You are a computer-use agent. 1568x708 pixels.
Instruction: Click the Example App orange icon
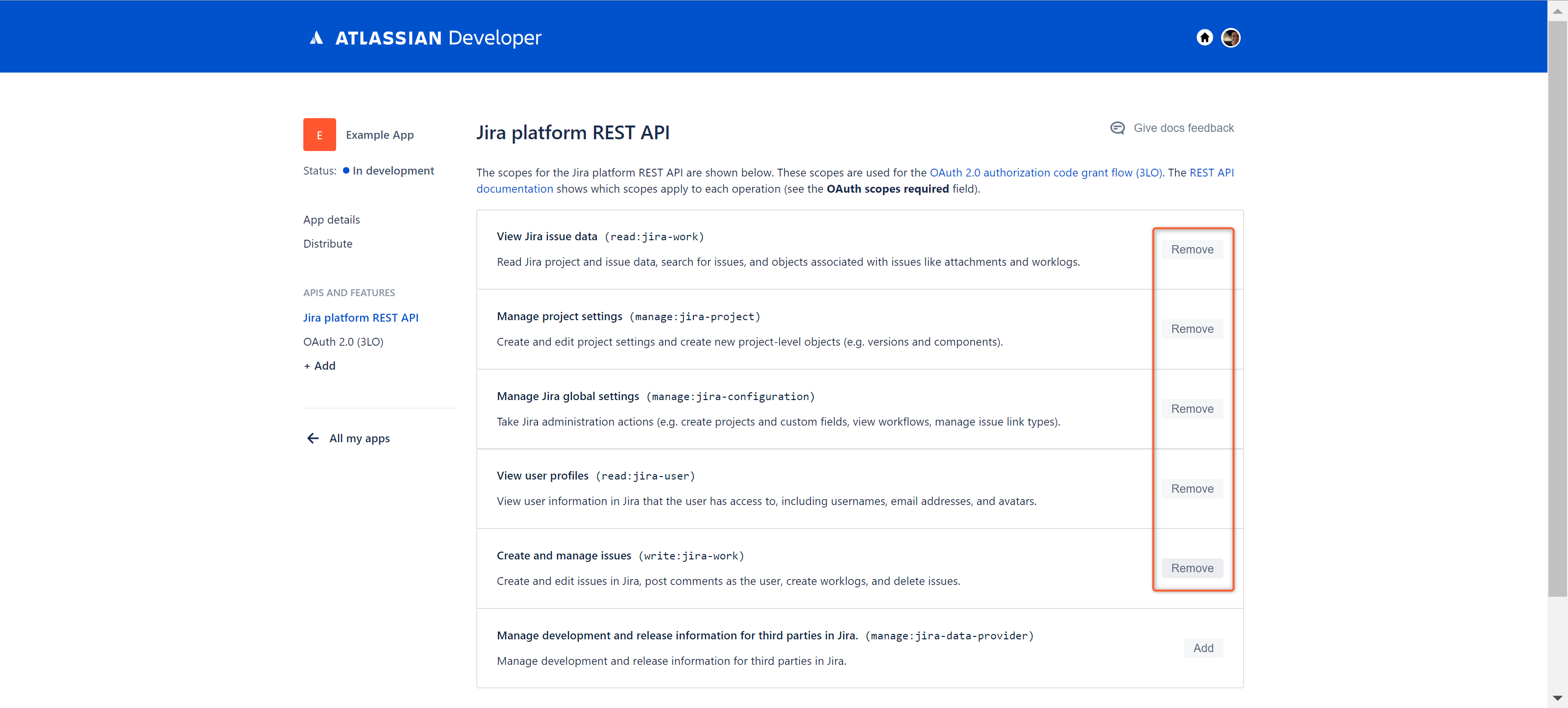(x=319, y=135)
